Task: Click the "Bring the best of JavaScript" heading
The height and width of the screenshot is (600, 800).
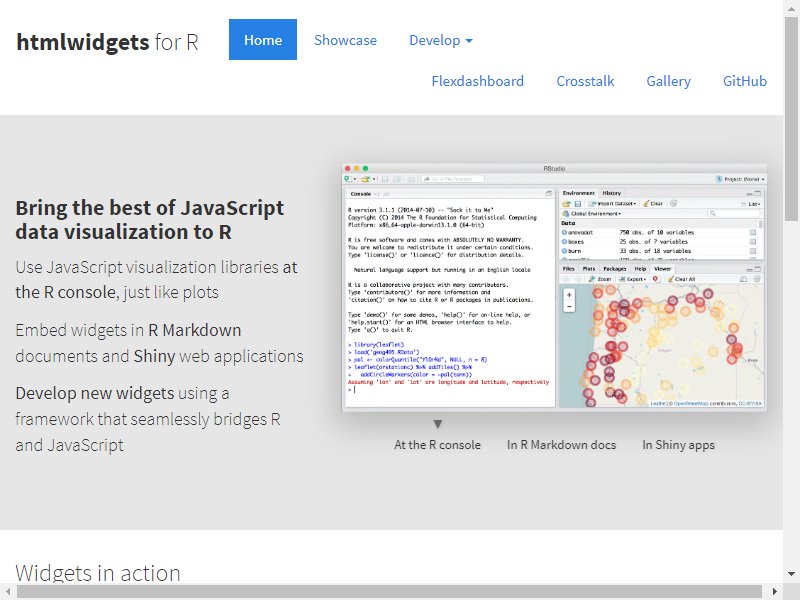Action: [x=149, y=220]
